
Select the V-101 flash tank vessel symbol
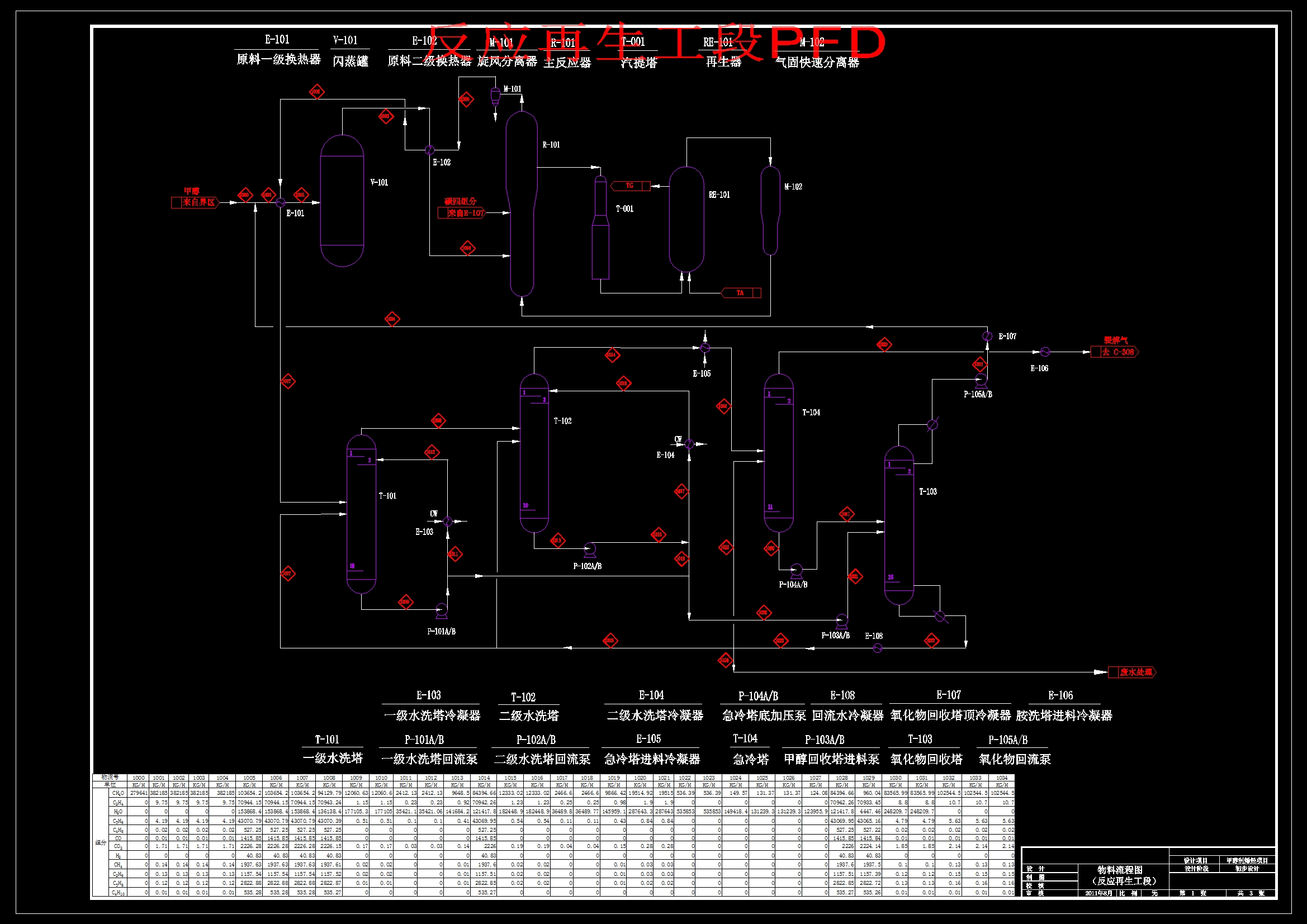tap(342, 201)
